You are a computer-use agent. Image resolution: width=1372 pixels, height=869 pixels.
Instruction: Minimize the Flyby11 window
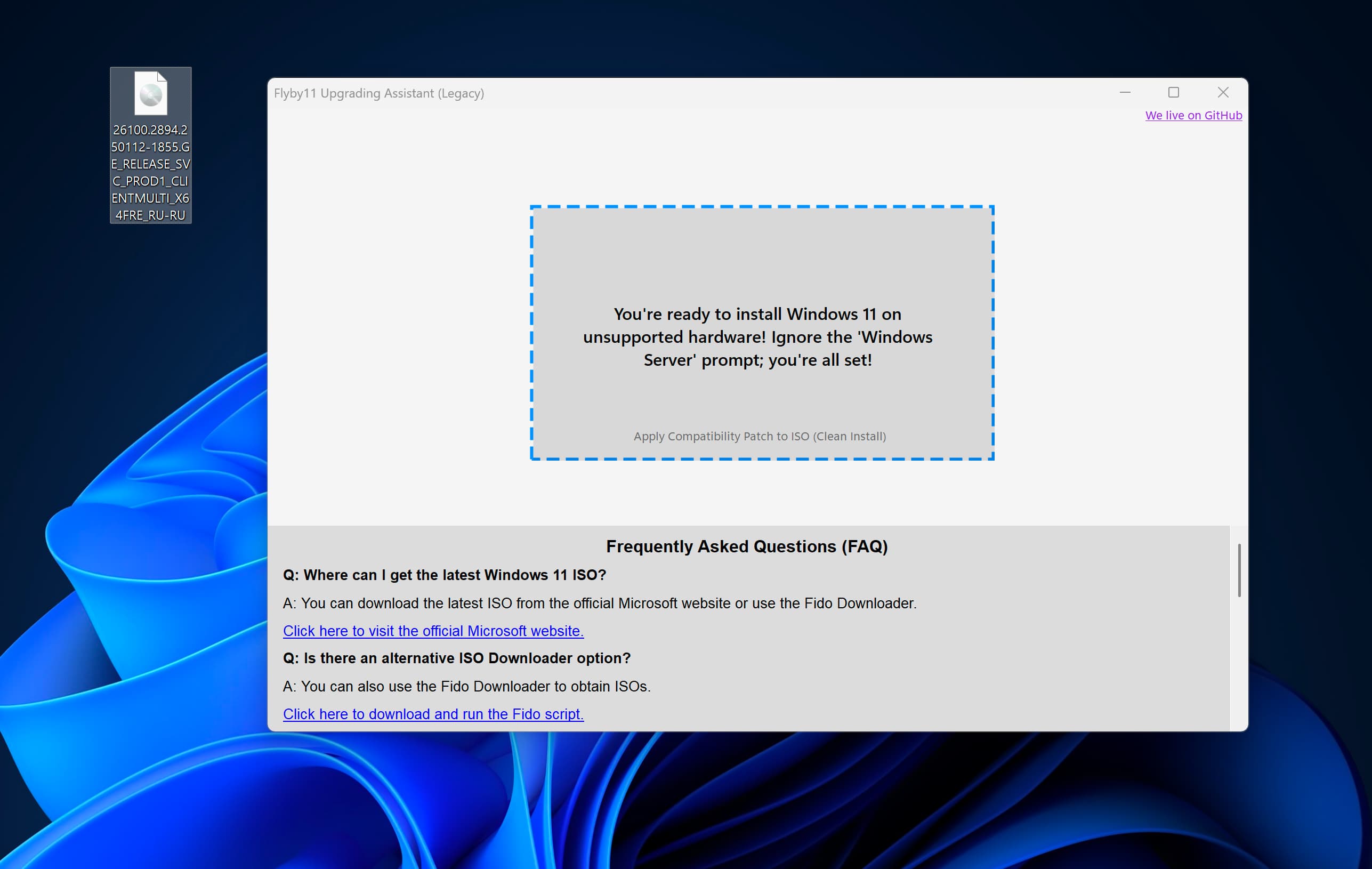click(x=1125, y=92)
